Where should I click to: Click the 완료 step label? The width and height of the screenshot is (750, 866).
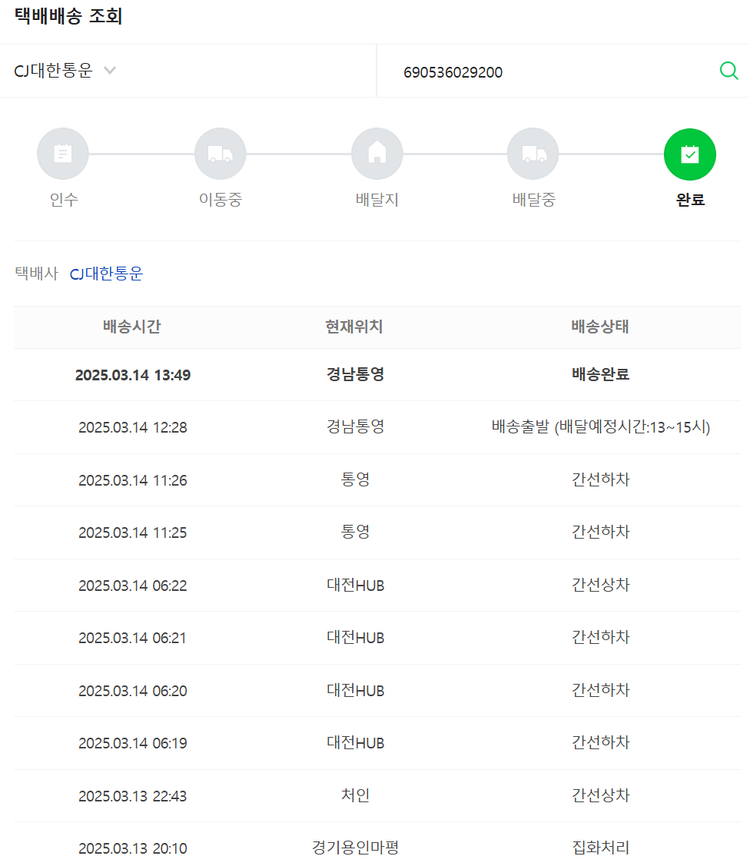[690, 200]
